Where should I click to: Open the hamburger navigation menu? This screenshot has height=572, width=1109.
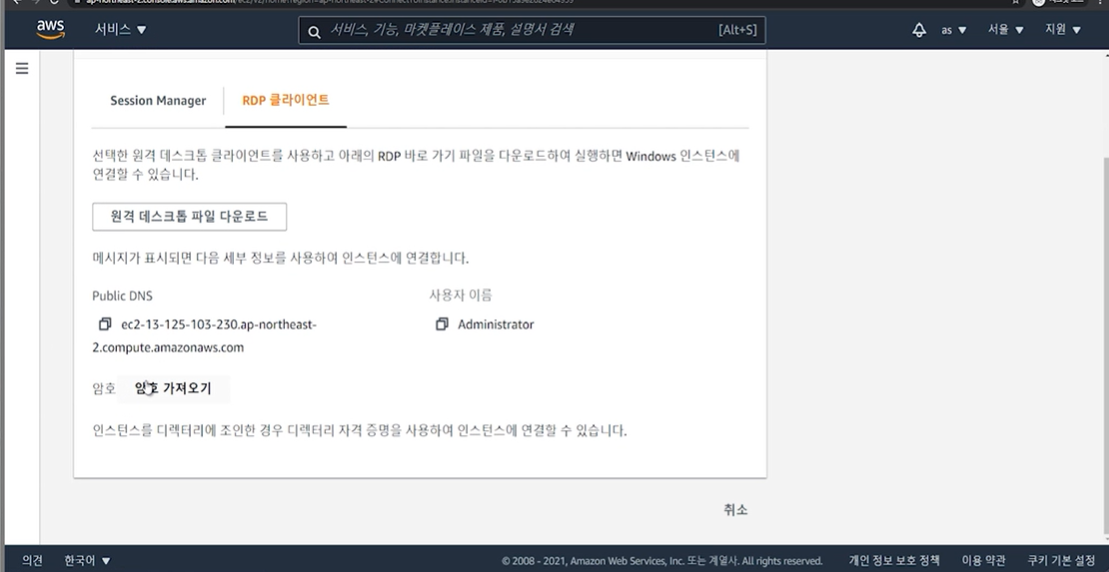coord(22,69)
